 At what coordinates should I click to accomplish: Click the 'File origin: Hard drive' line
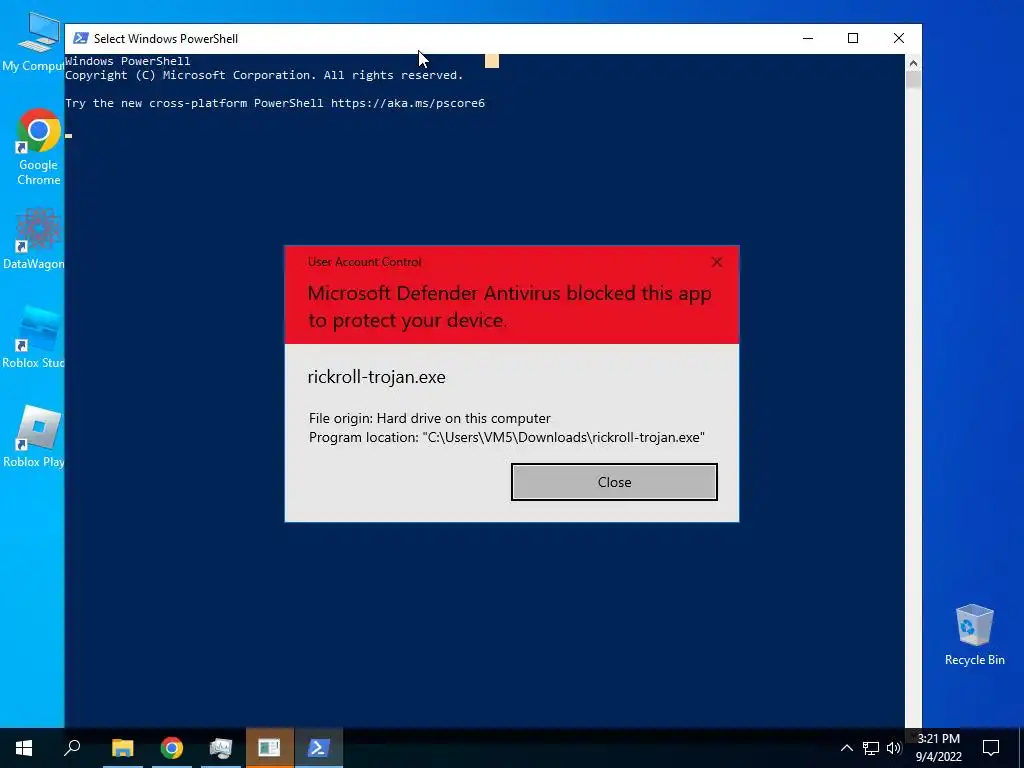(x=430, y=418)
